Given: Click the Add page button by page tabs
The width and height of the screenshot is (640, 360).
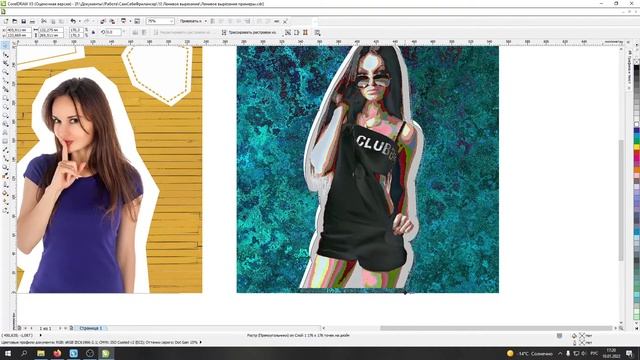Looking at the screenshot, I should click(x=71, y=328).
